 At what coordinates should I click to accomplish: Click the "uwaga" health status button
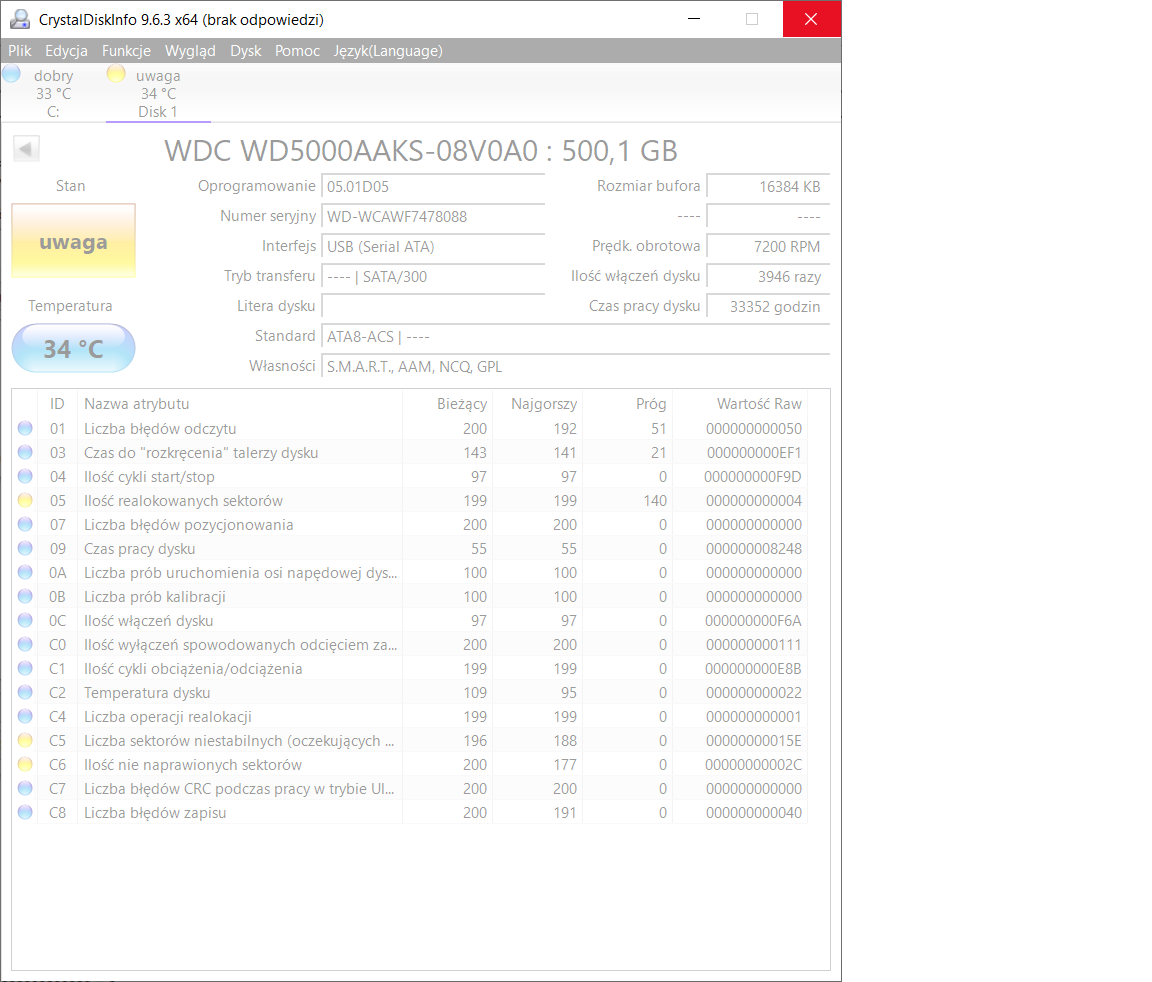(73, 240)
